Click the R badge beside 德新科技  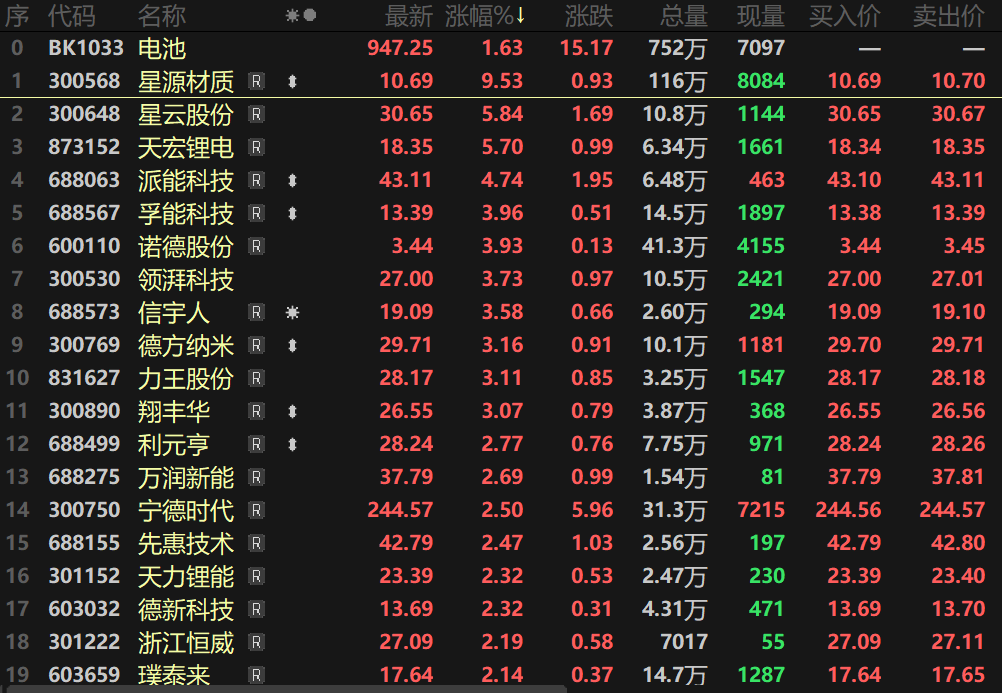coord(256,609)
